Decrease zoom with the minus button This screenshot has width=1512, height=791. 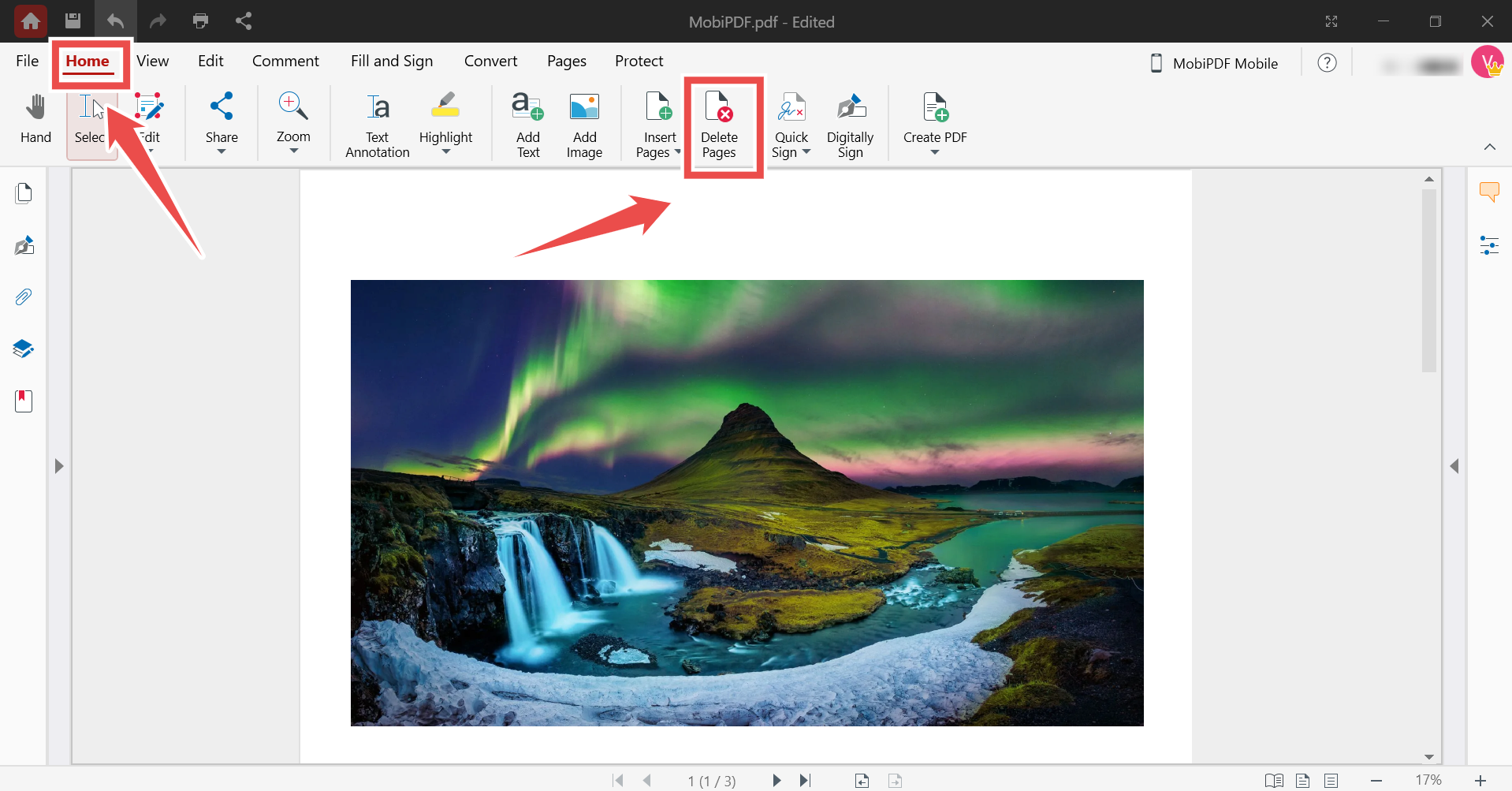1376,780
